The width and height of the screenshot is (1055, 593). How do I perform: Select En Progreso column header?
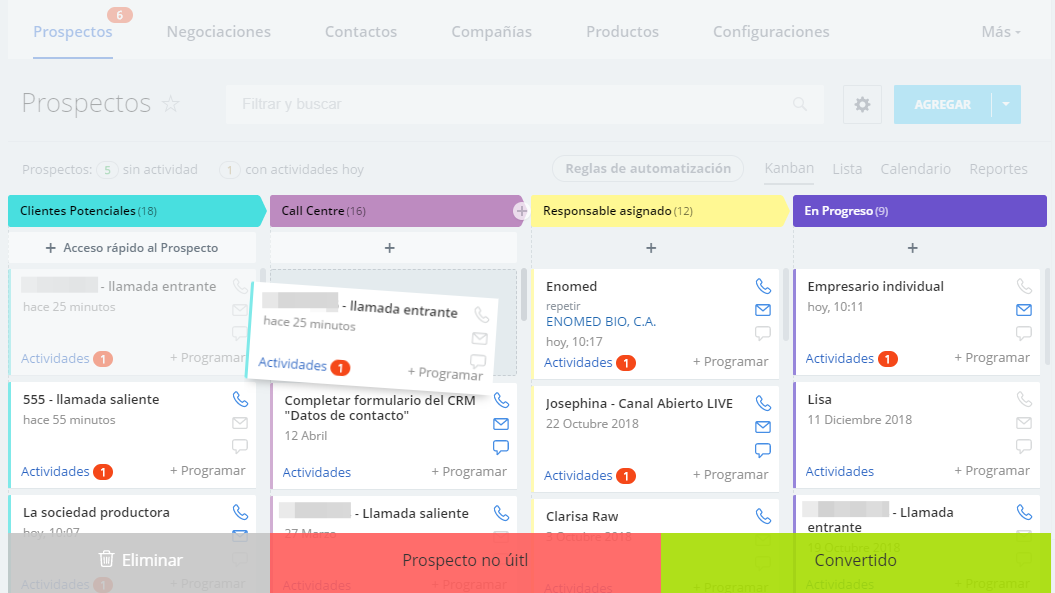(920, 211)
